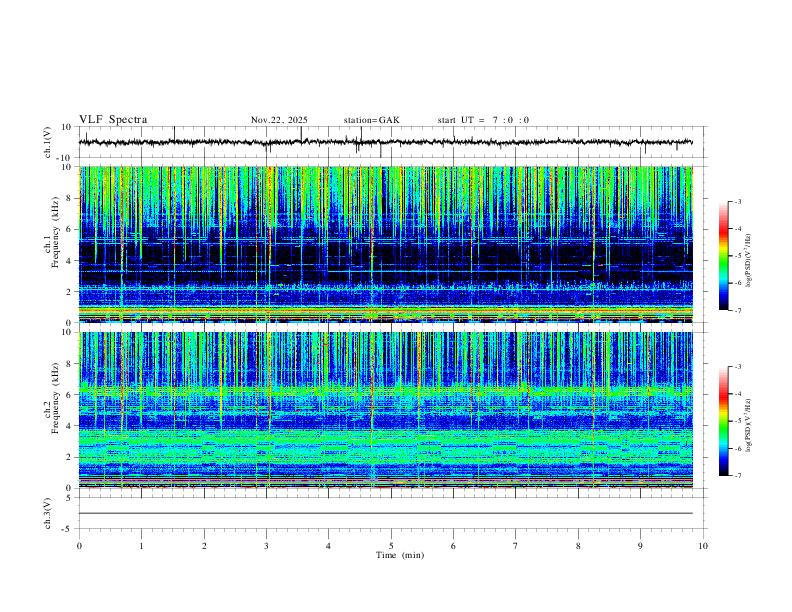
Task: Click time axis tick label "6"
Action: click(453, 546)
